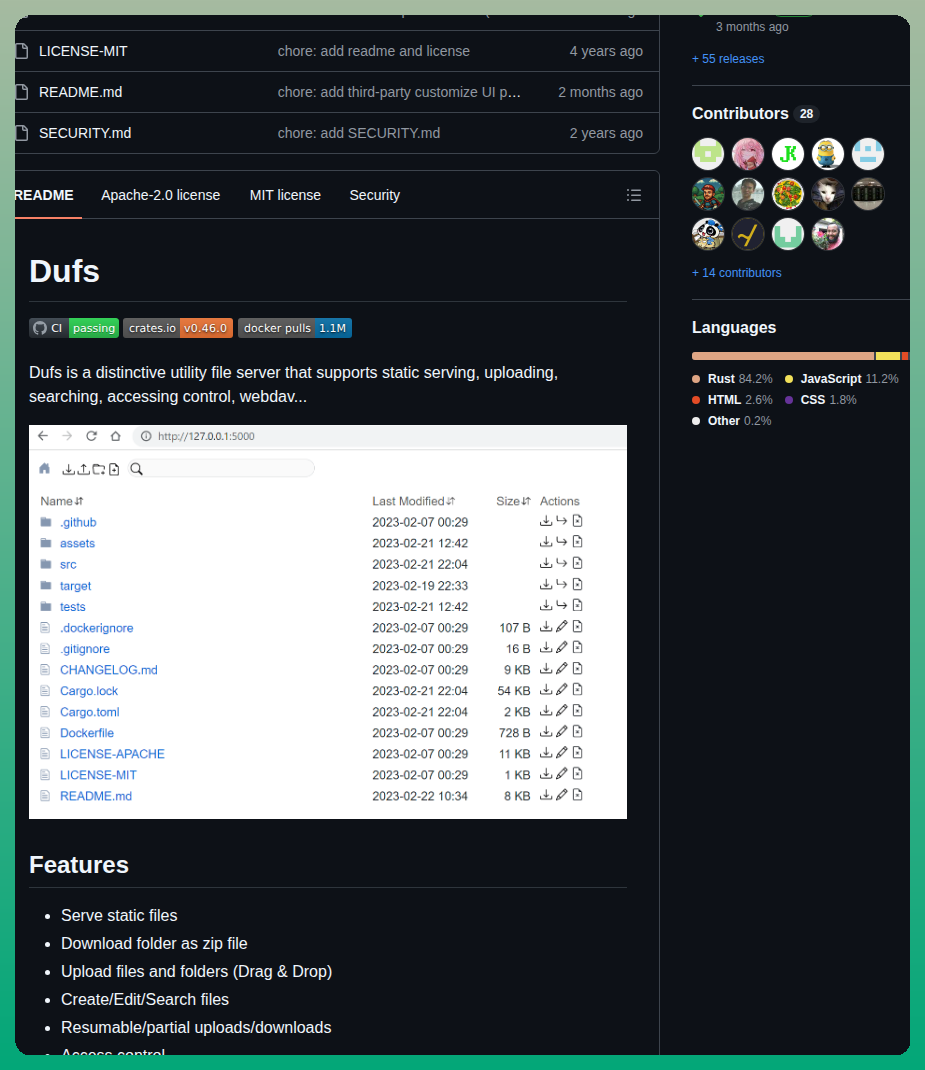Viewport: 925px width, 1070px height.
Task: Switch to the Apache-2.0 license tab
Action: 161,195
